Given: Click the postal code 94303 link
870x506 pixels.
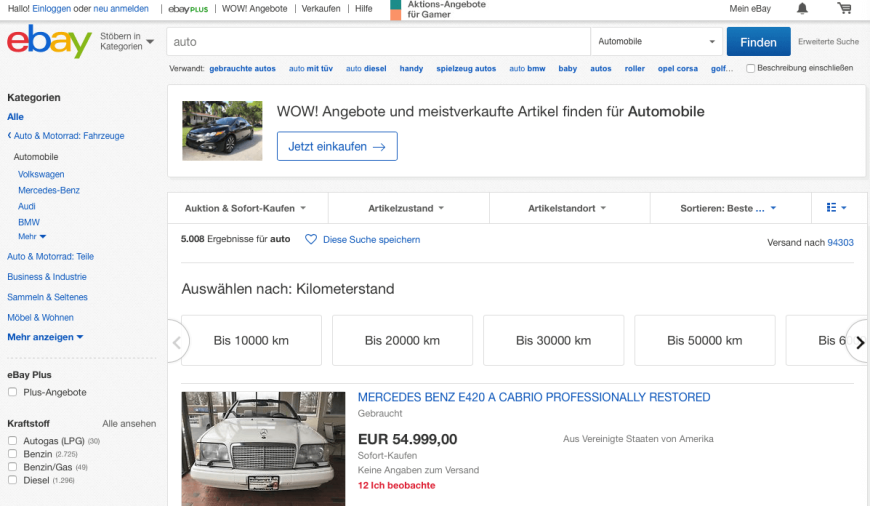Looking at the screenshot, I should coord(841,242).
